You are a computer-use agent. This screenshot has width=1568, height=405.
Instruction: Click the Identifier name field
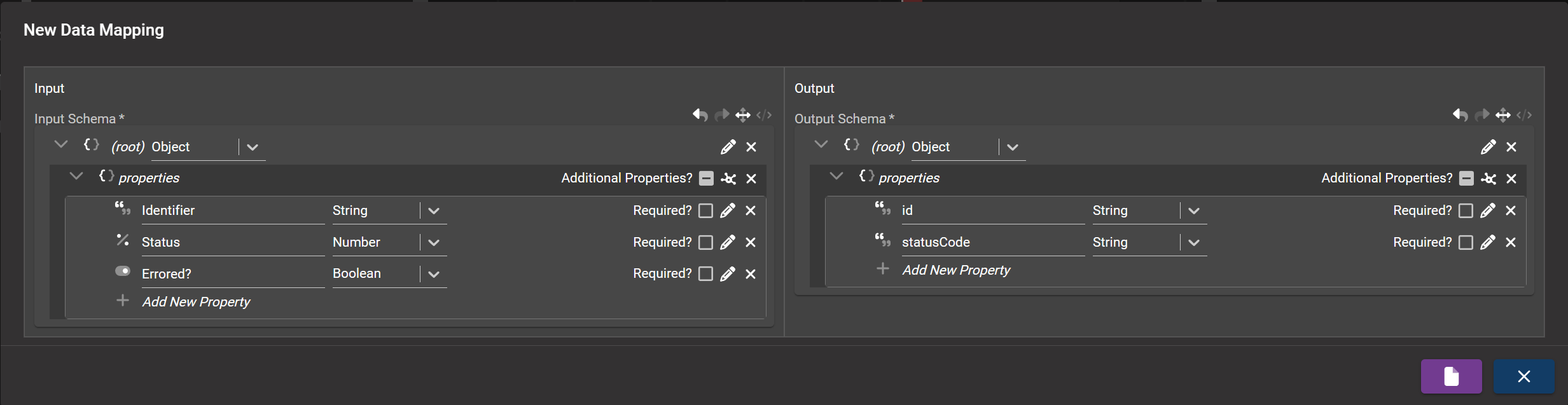click(233, 210)
